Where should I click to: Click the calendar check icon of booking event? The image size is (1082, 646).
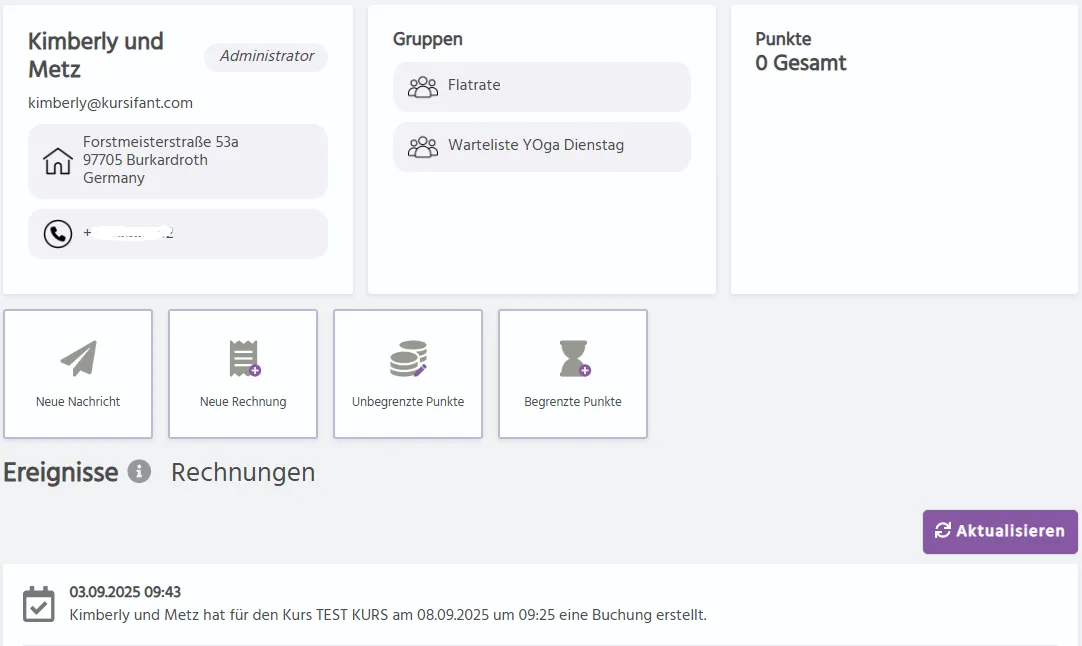pos(38,604)
